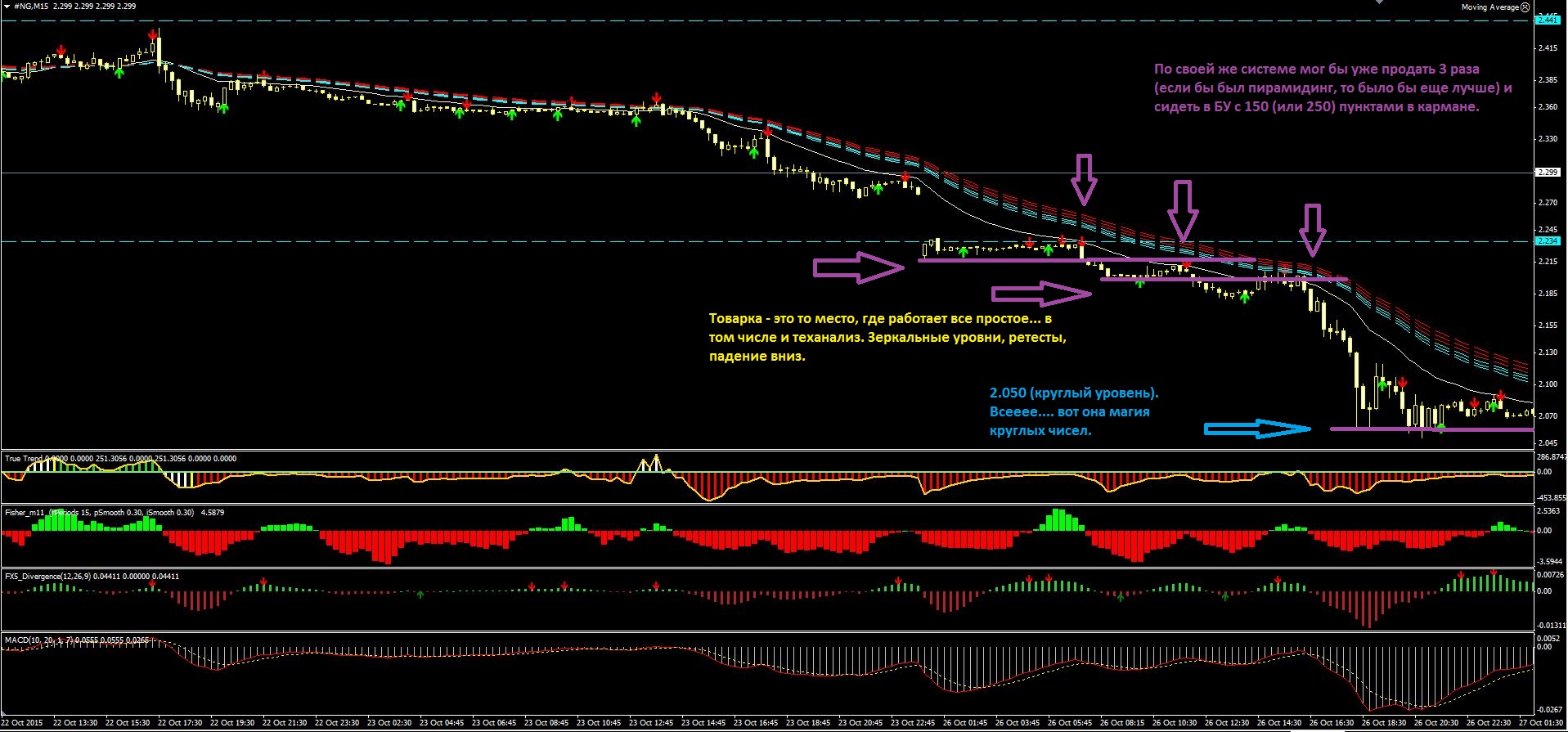Click the 2.299 current price tag

[x=1548, y=173]
